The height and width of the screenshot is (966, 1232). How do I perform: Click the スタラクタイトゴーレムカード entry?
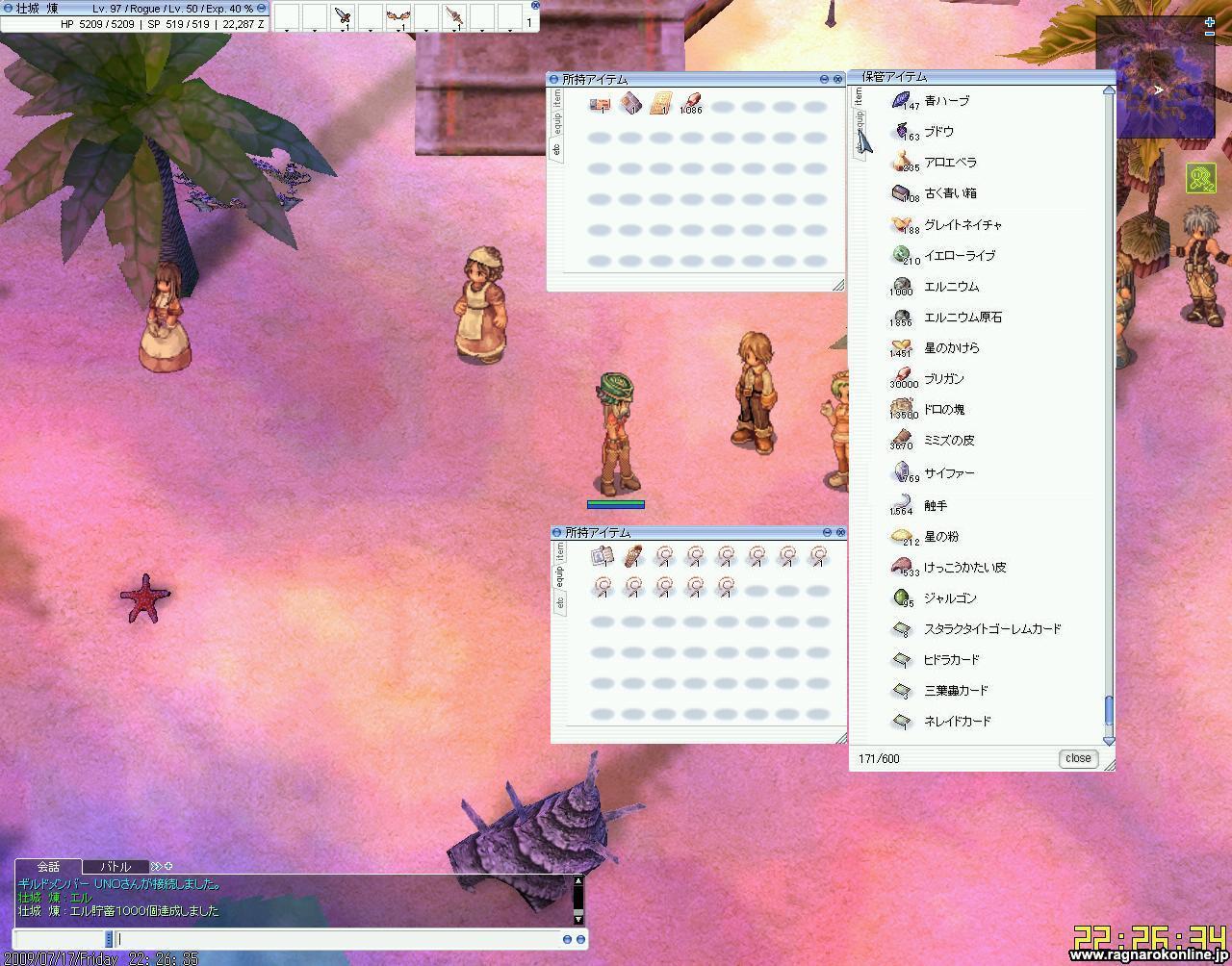tap(992, 629)
